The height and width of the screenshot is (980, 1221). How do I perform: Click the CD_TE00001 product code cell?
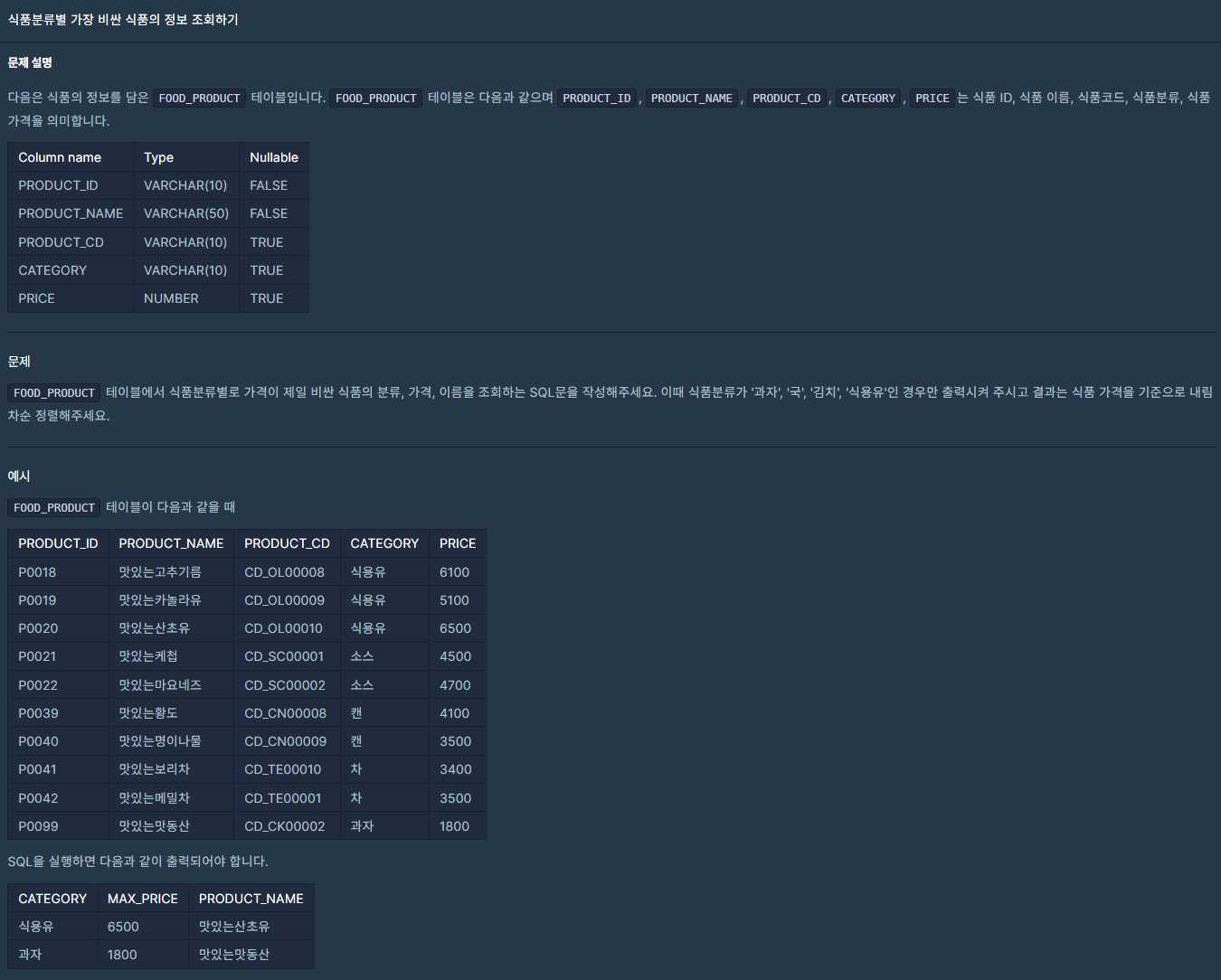282,798
